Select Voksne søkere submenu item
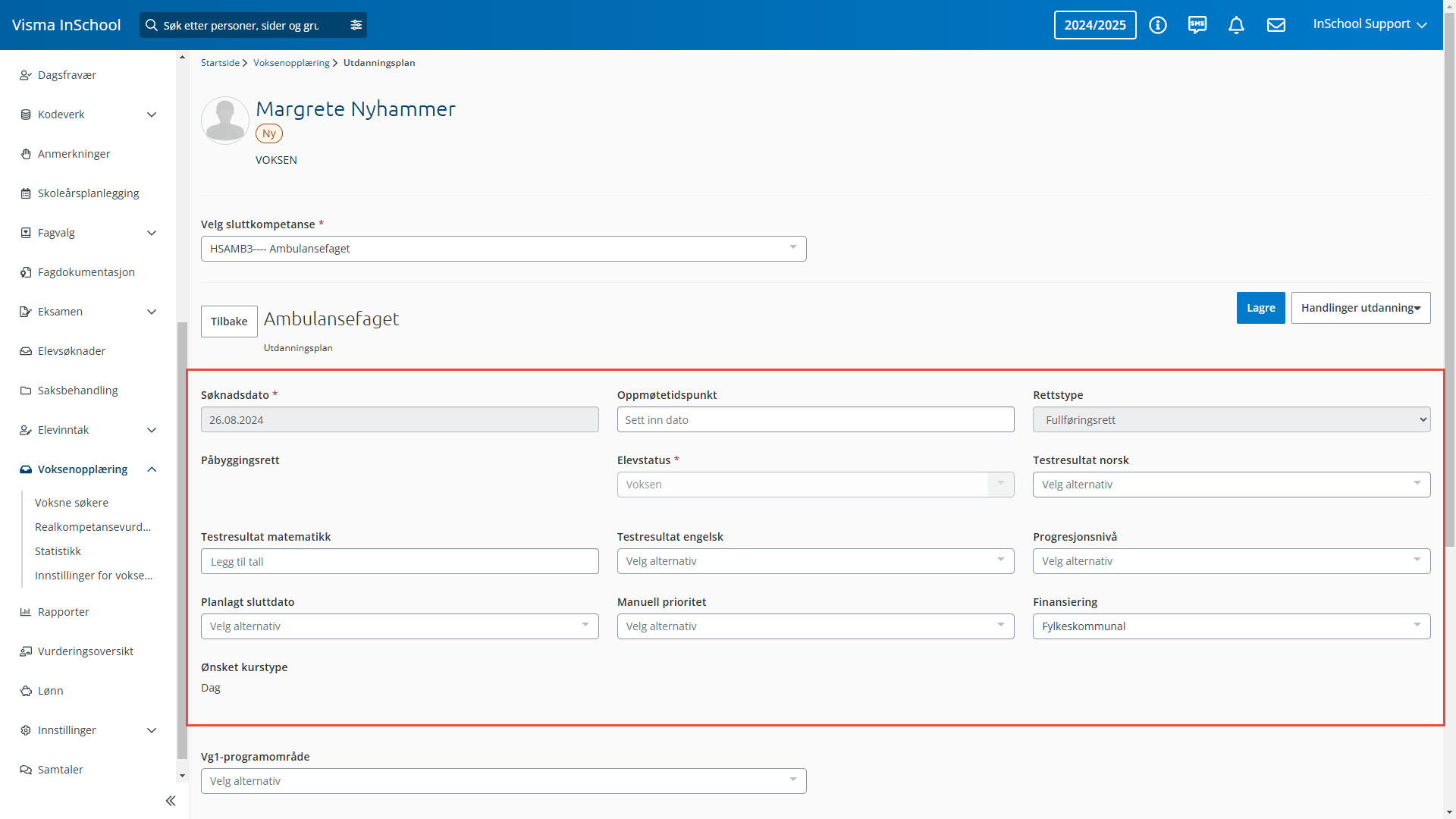The width and height of the screenshot is (1456, 819). [71, 503]
